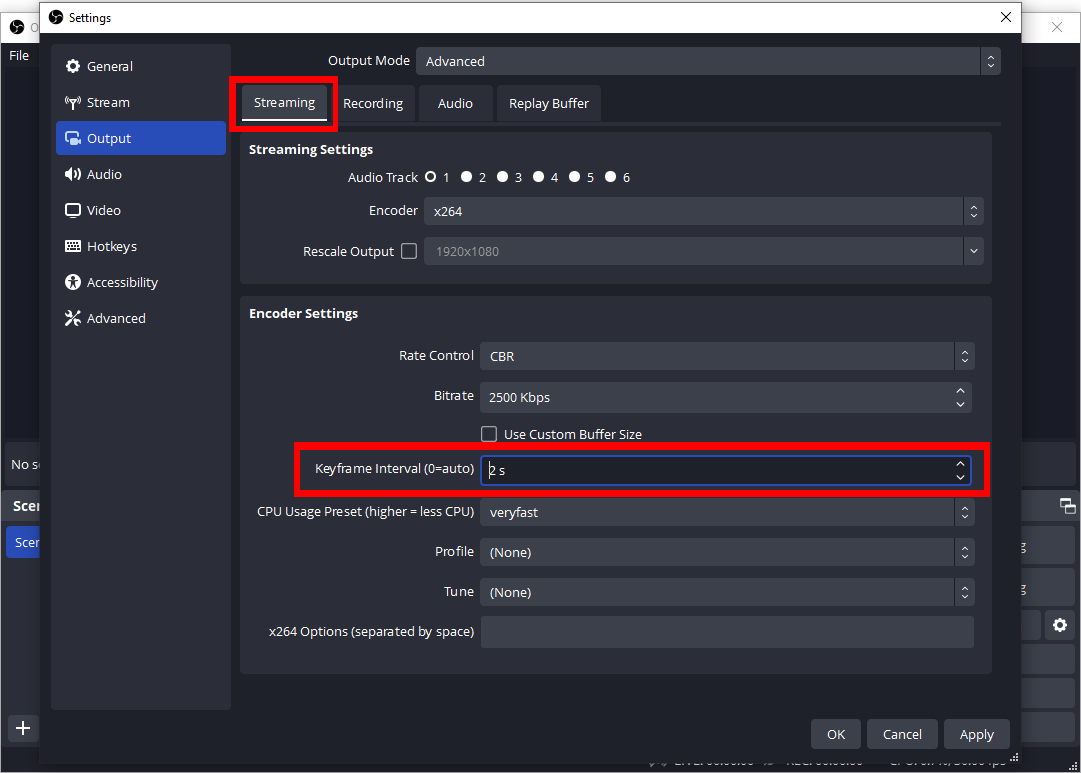Viewport: 1081px width, 773px height.
Task: Expand the Rate Control dropdown
Action: point(727,356)
